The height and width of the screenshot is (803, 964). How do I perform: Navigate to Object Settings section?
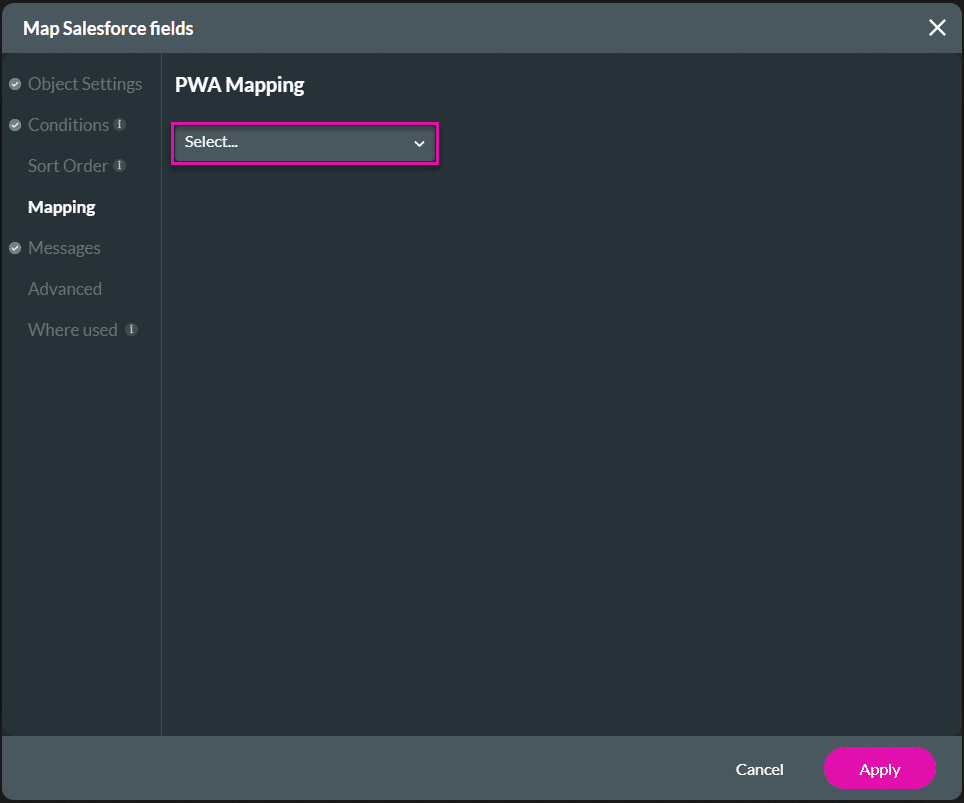[x=85, y=84]
